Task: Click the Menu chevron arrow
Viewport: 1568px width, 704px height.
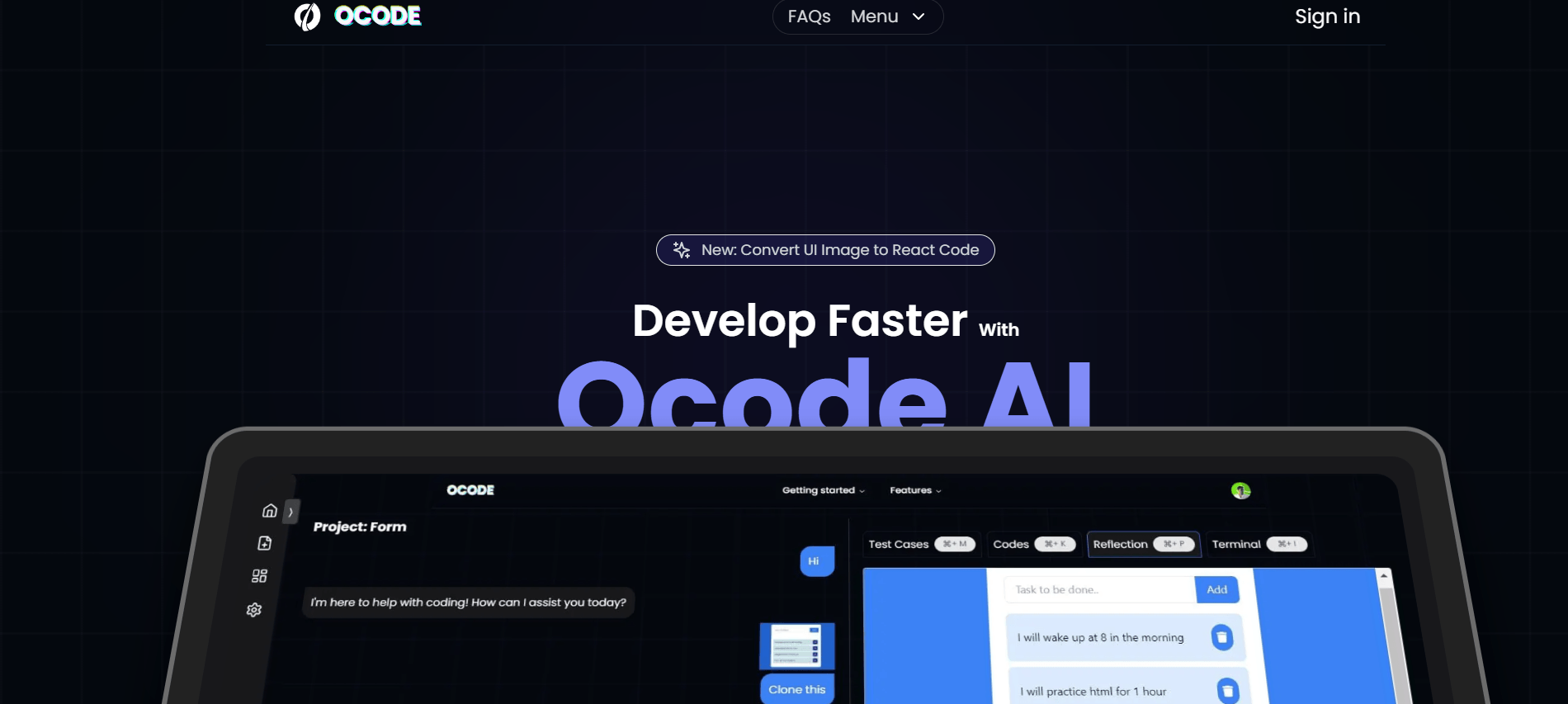Action: tap(919, 17)
